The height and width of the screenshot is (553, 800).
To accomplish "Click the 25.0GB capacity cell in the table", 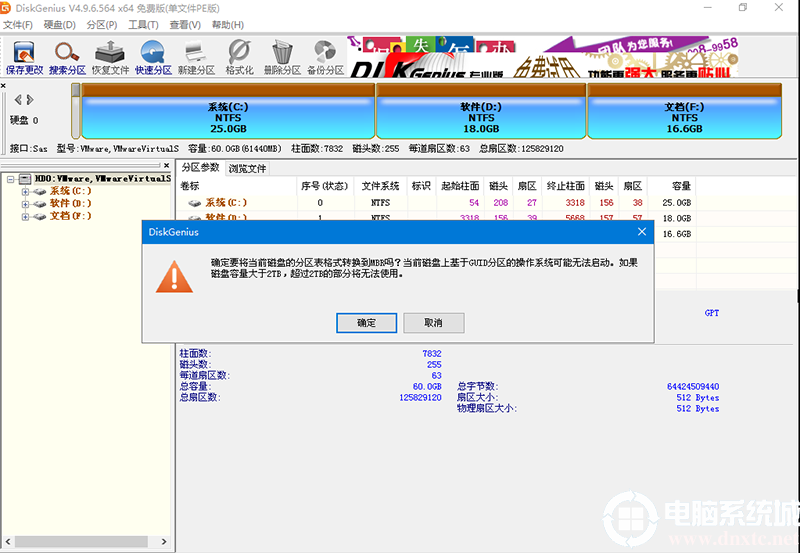I will 677,203.
